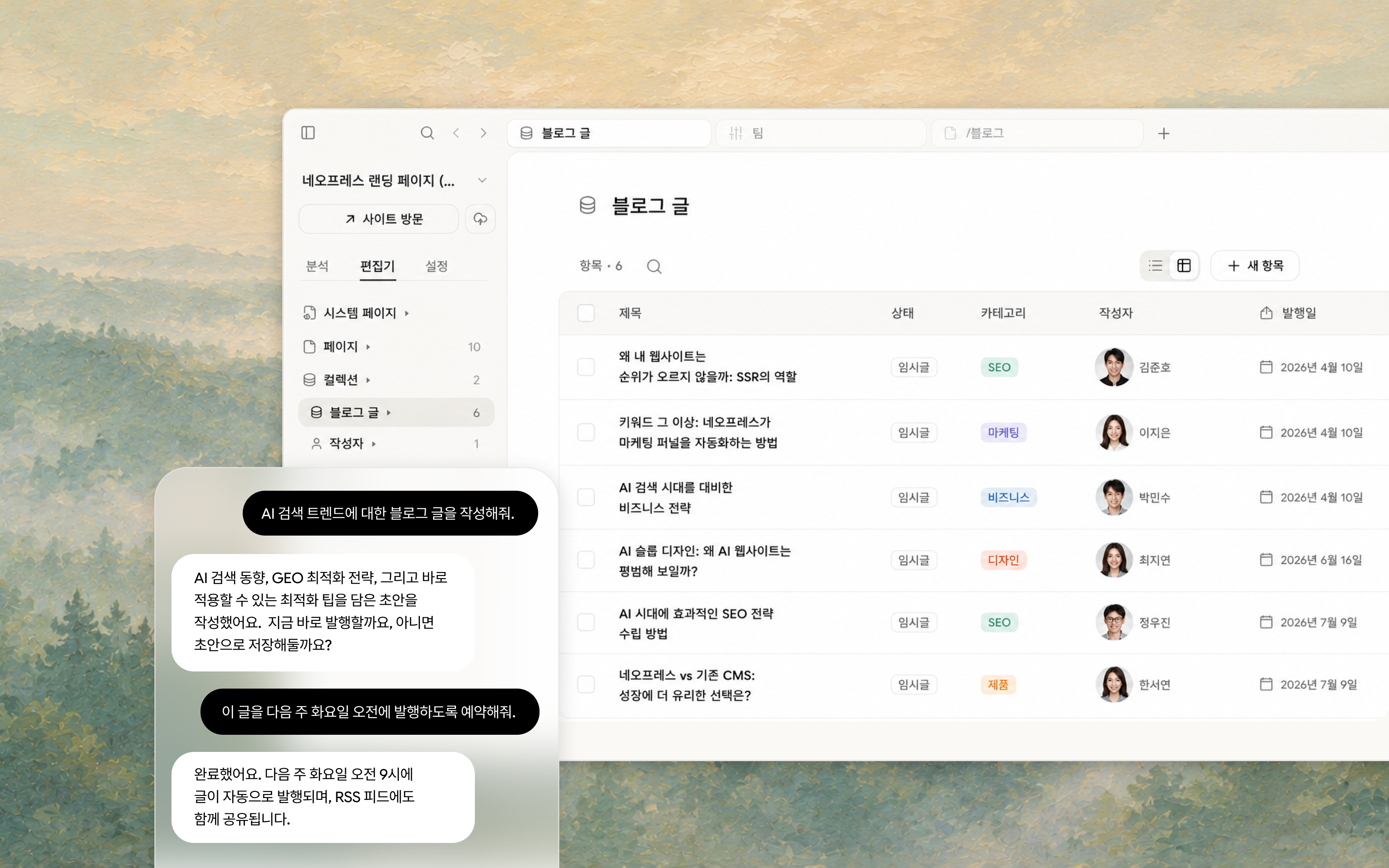Click the 시스템 페이지 icon in sidebar
Image resolution: width=1389 pixels, height=868 pixels.
pos(310,313)
